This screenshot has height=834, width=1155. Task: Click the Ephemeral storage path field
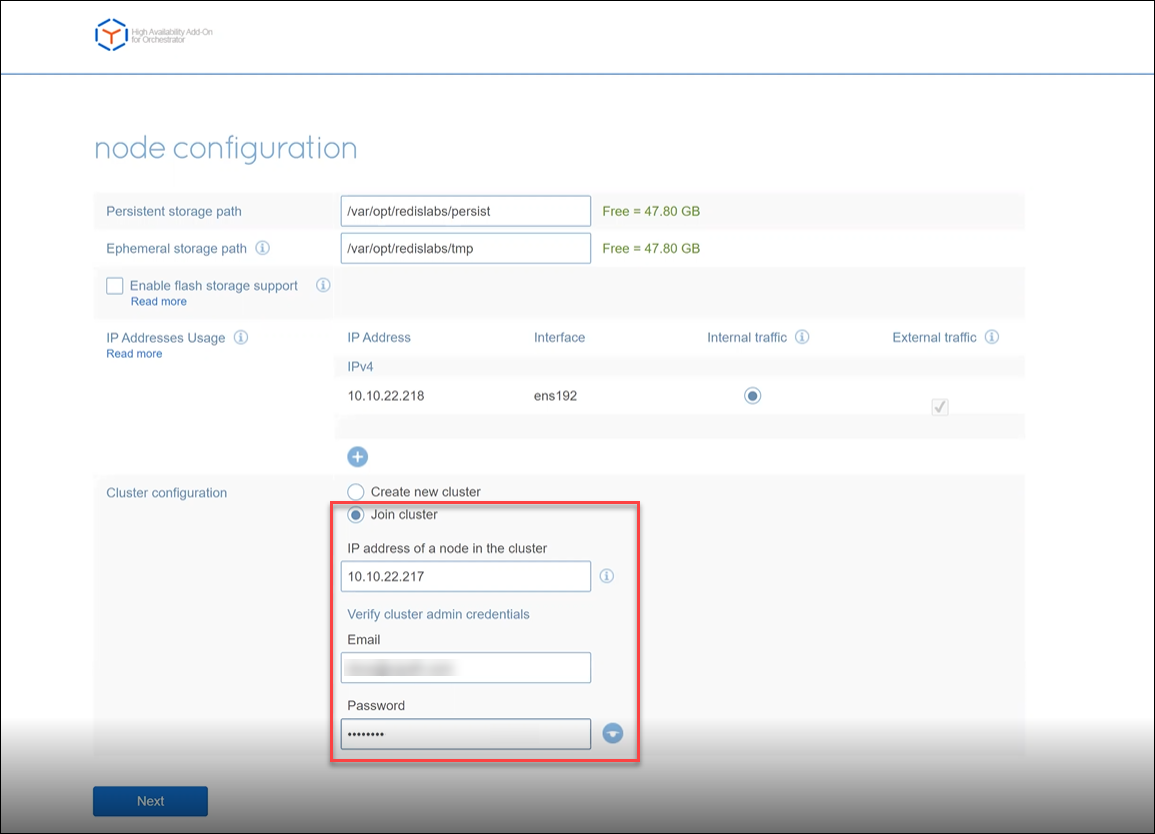click(x=465, y=248)
